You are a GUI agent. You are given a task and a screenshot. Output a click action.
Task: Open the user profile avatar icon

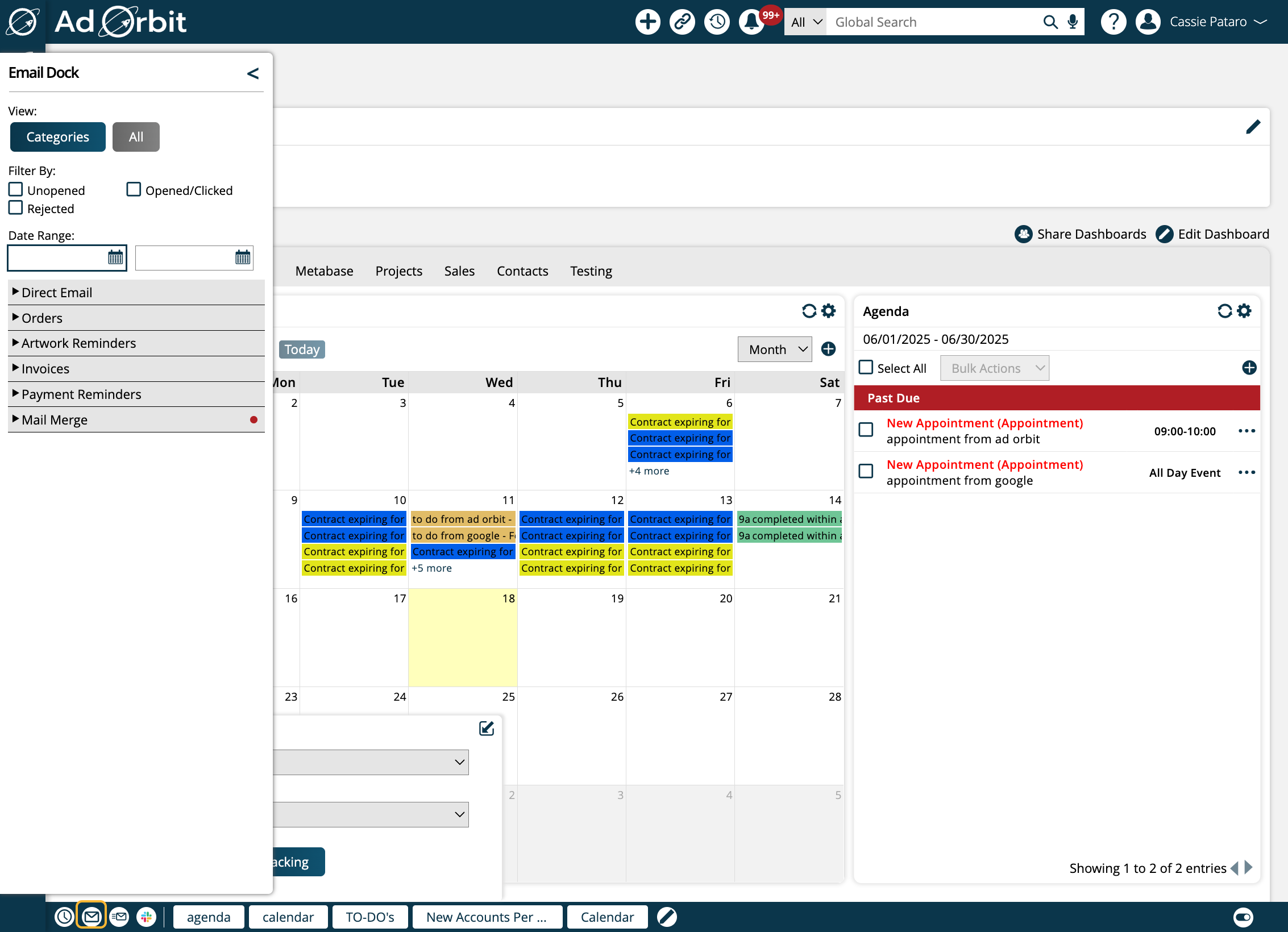[x=1148, y=22]
